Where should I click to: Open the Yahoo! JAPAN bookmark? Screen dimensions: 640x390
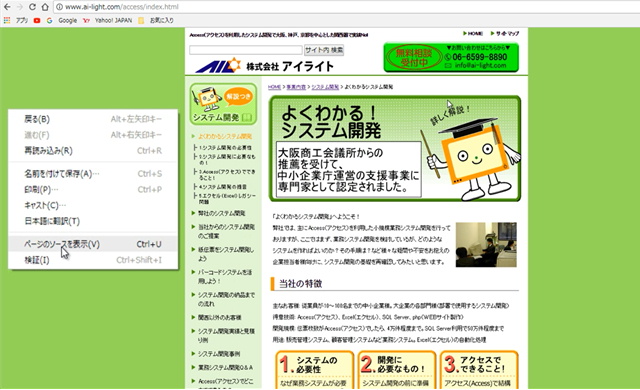108,20
